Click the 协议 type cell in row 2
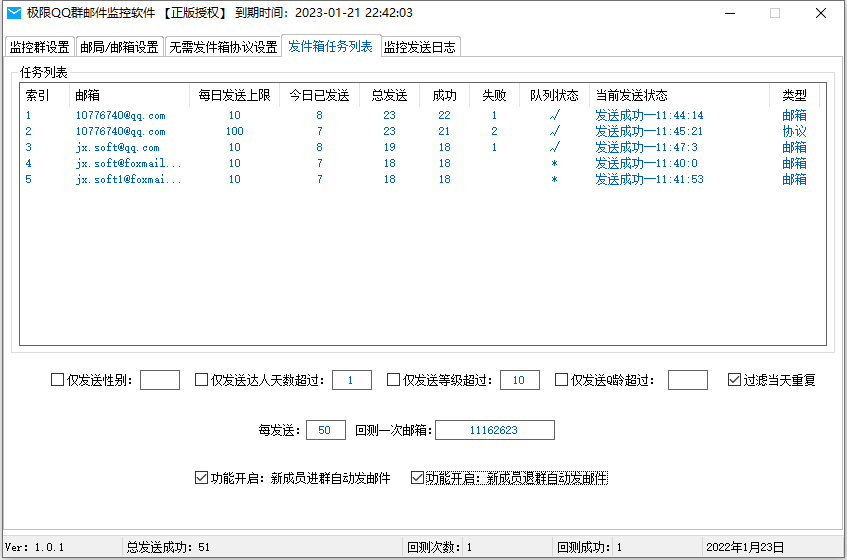Viewport: 847px width, 560px height. [x=795, y=131]
